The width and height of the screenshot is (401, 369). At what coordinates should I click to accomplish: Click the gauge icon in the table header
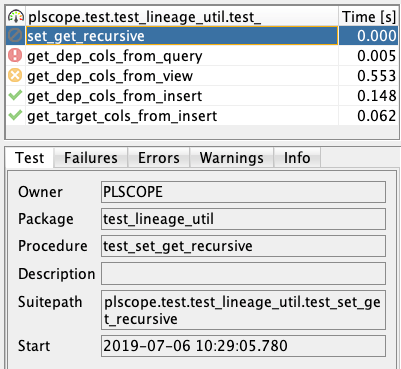tap(16, 16)
